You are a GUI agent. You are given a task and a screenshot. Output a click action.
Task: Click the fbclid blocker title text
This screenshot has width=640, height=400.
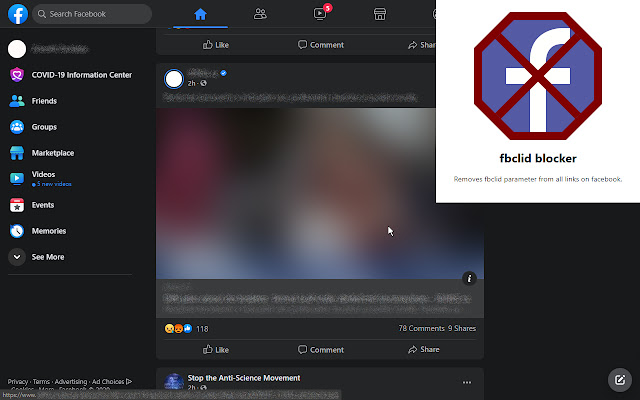[x=538, y=158]
